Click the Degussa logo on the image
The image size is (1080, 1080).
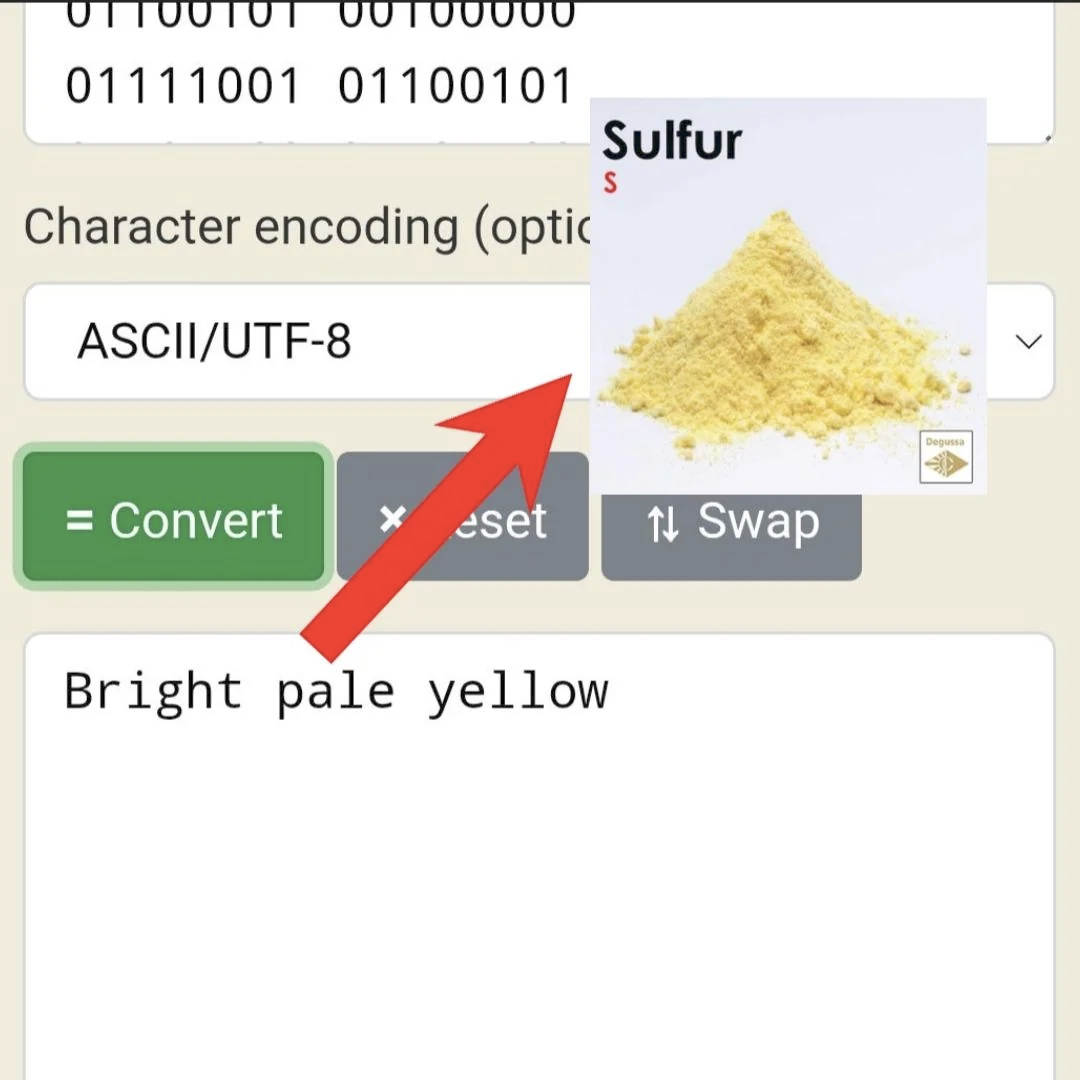[x=946, y=457]
